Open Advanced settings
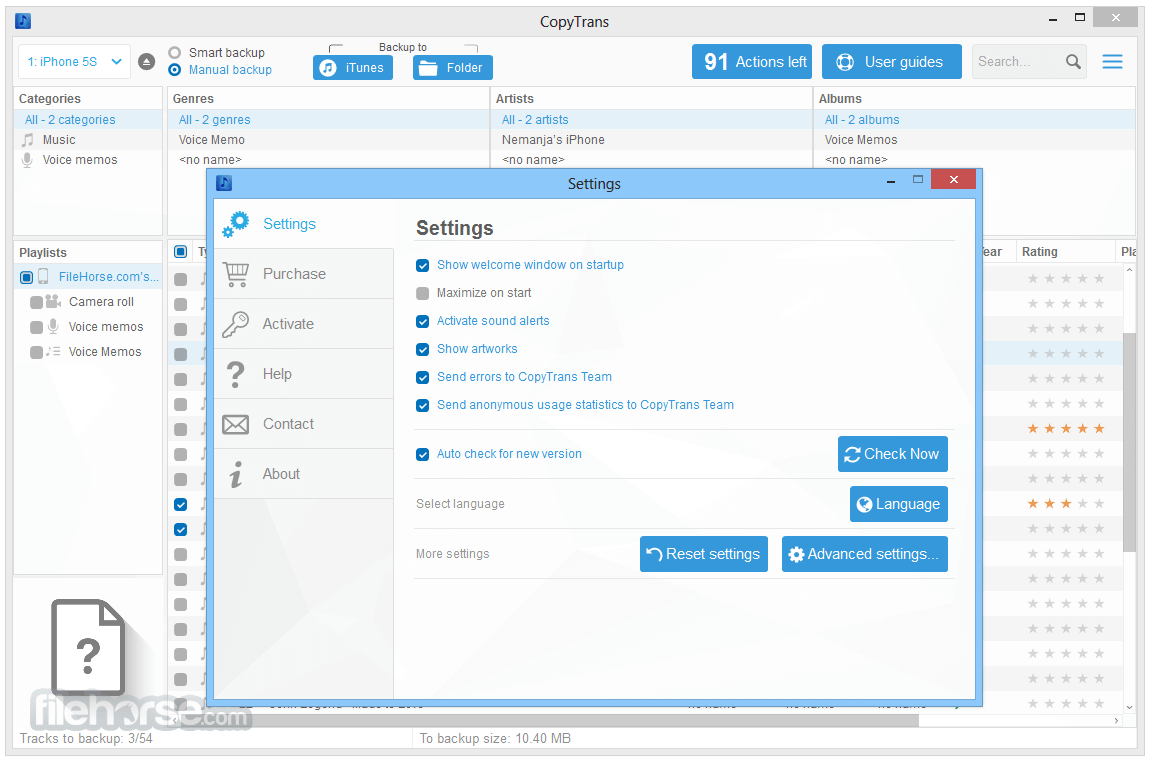The image size is (1150, 761). coord(865,554)
